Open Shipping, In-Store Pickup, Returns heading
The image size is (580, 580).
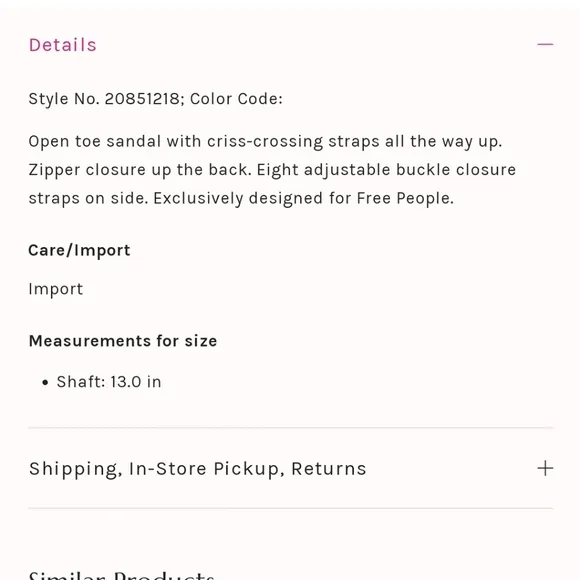(198, 469)
